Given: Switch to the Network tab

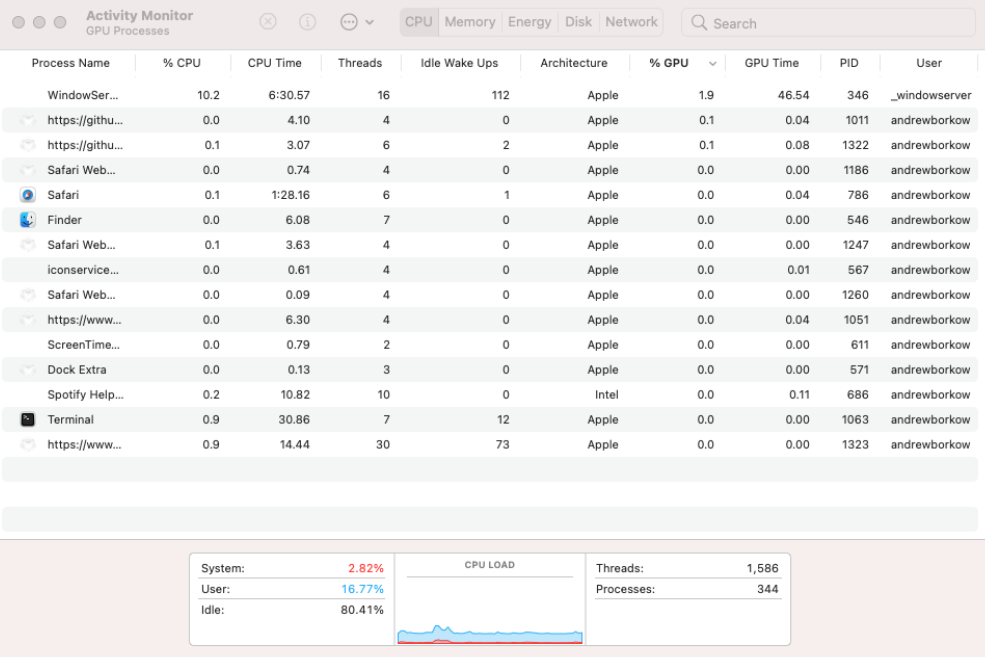Looking at the screenshot, I should click(x=631, y=22).
